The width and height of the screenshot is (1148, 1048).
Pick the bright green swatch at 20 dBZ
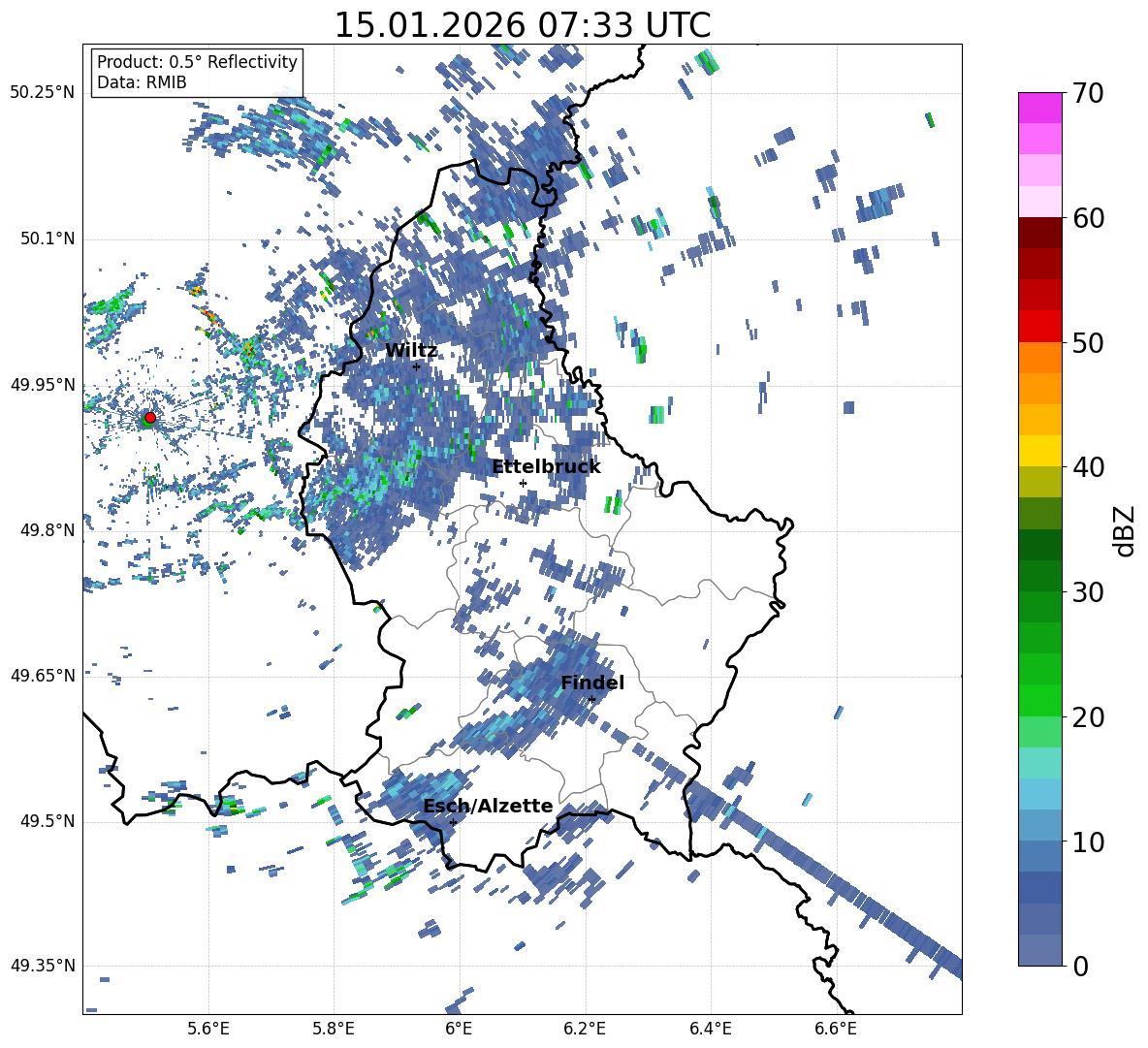pyautogui.click(x=1039, y=700)
